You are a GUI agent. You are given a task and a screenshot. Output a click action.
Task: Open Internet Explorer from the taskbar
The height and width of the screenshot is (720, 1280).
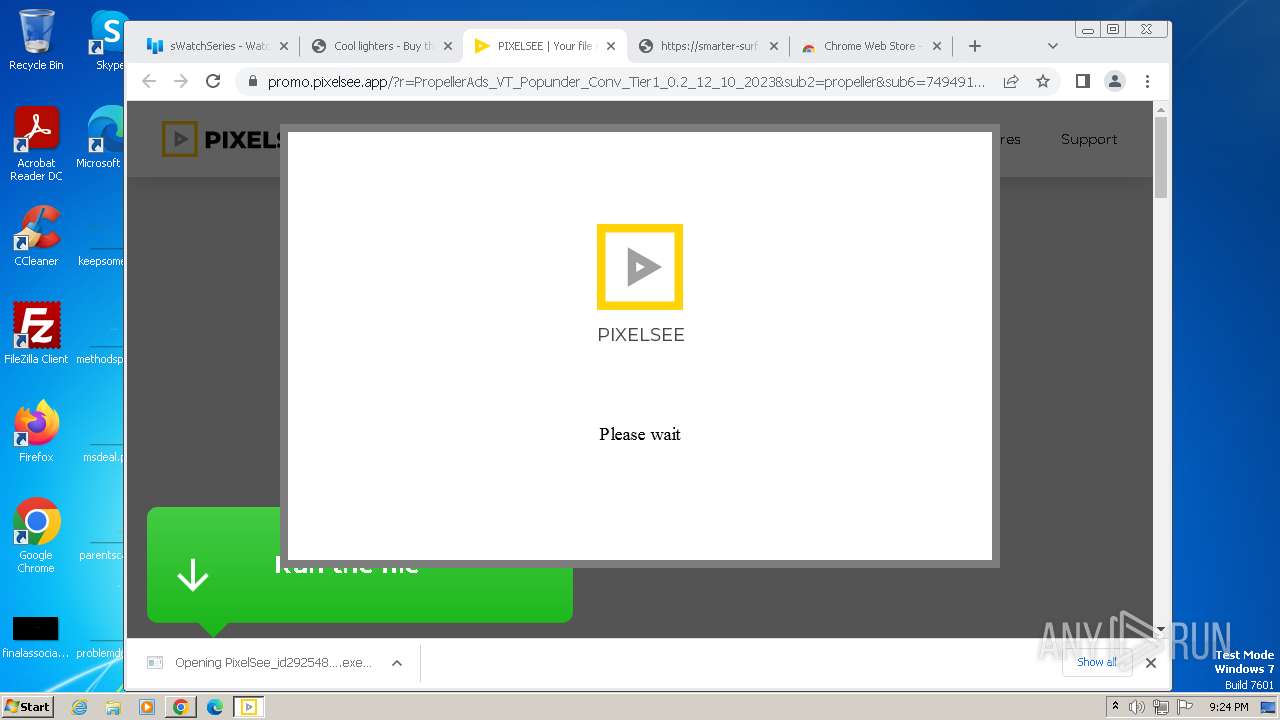coord(79,707)
